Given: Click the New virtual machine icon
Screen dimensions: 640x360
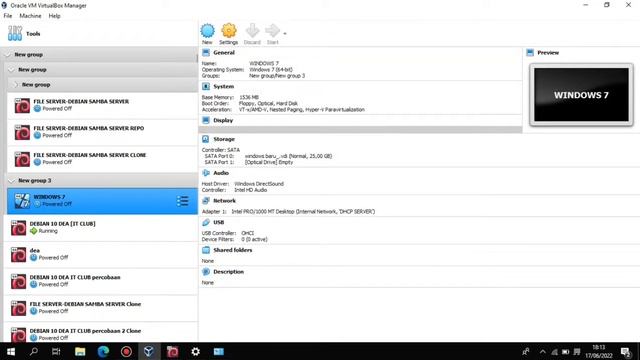Looking at the screenshot, I should (207, 31).
